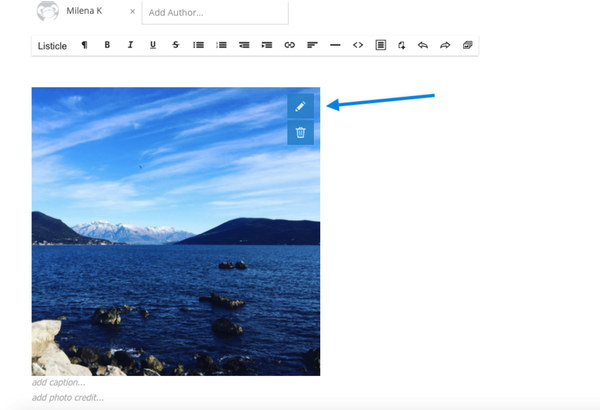Click the paragraph format icon
Viewport: 600px width, 410px height.
[84, 46]
